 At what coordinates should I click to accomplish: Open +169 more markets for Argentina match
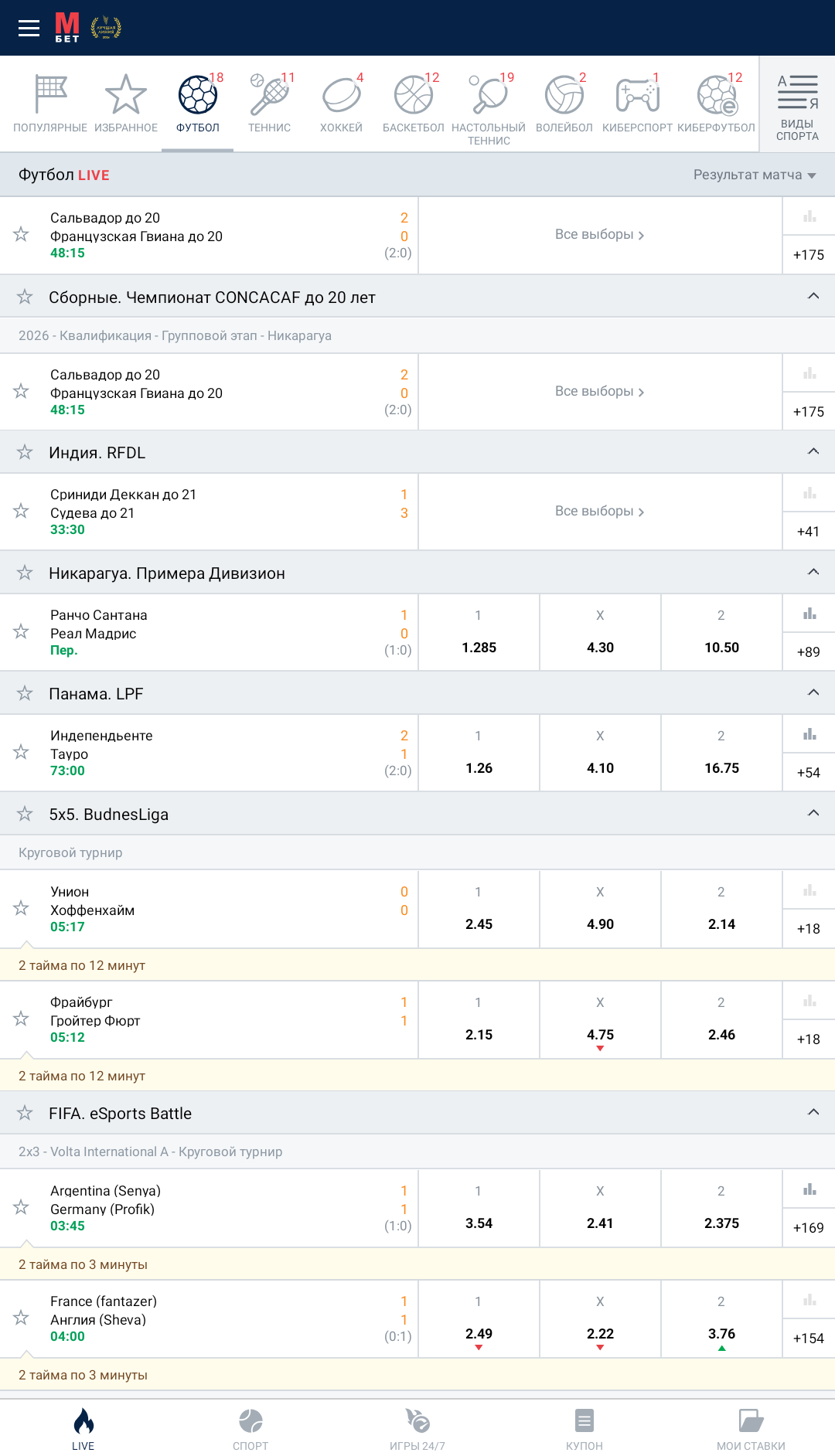tap(808, 1228)
